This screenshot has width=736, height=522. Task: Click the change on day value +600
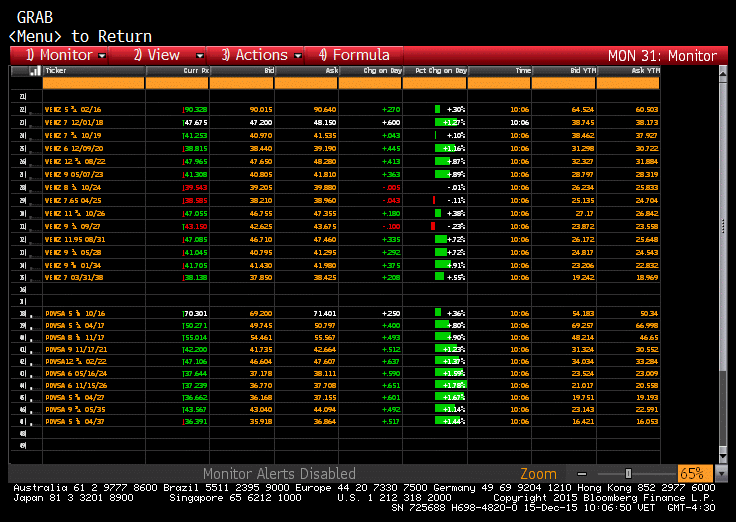(x=391, y=123)
